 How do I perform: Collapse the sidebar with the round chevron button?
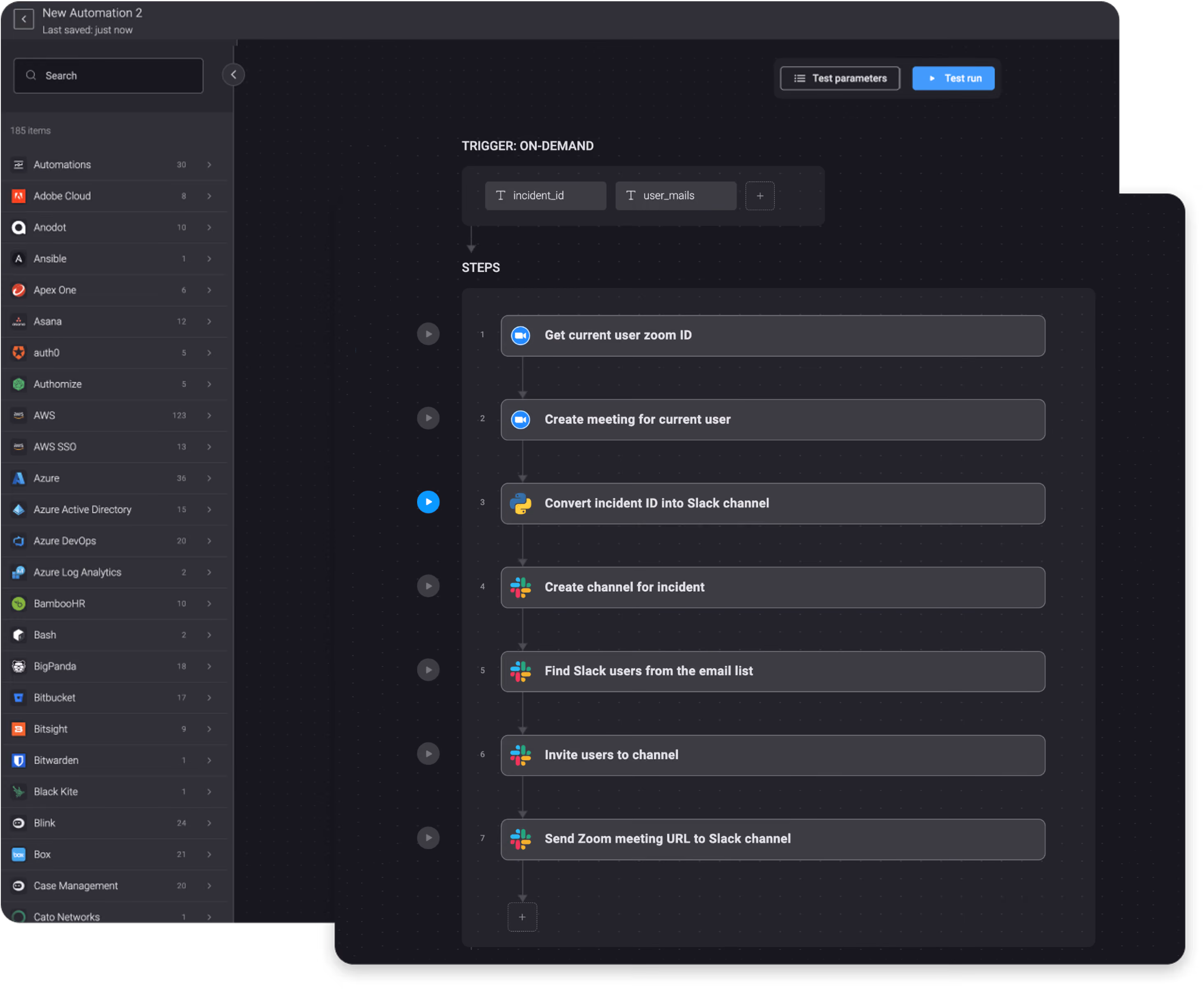[x=233, y=75]
